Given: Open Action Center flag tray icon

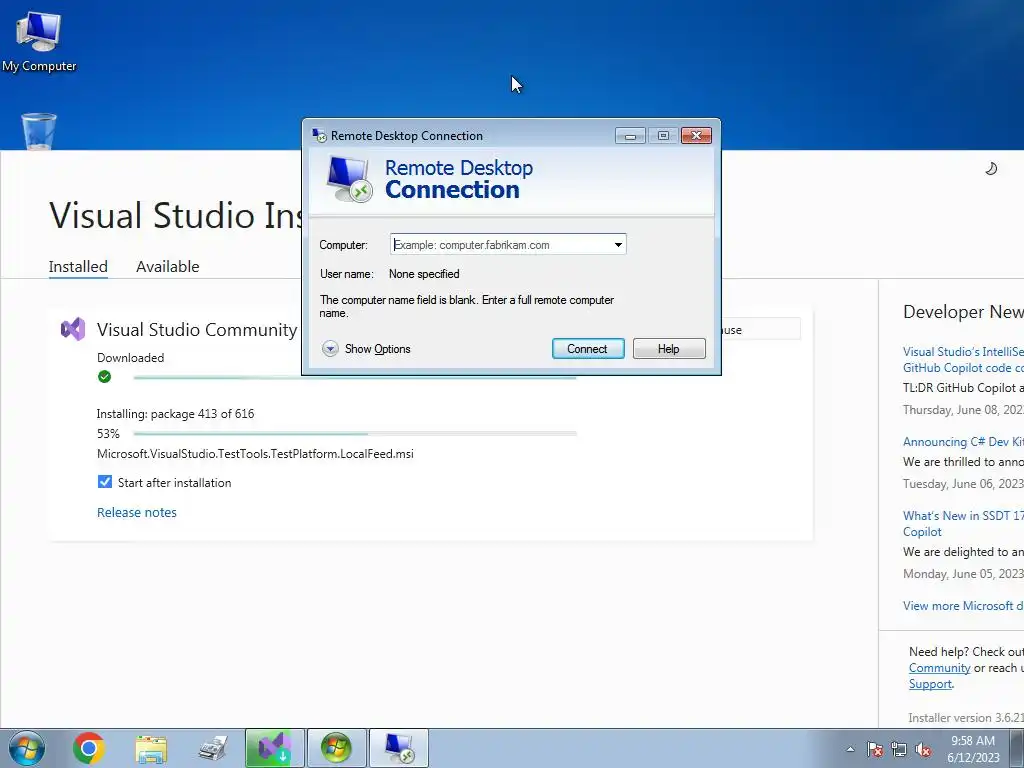Looking at the screenshot, I should tap(874, 749).
